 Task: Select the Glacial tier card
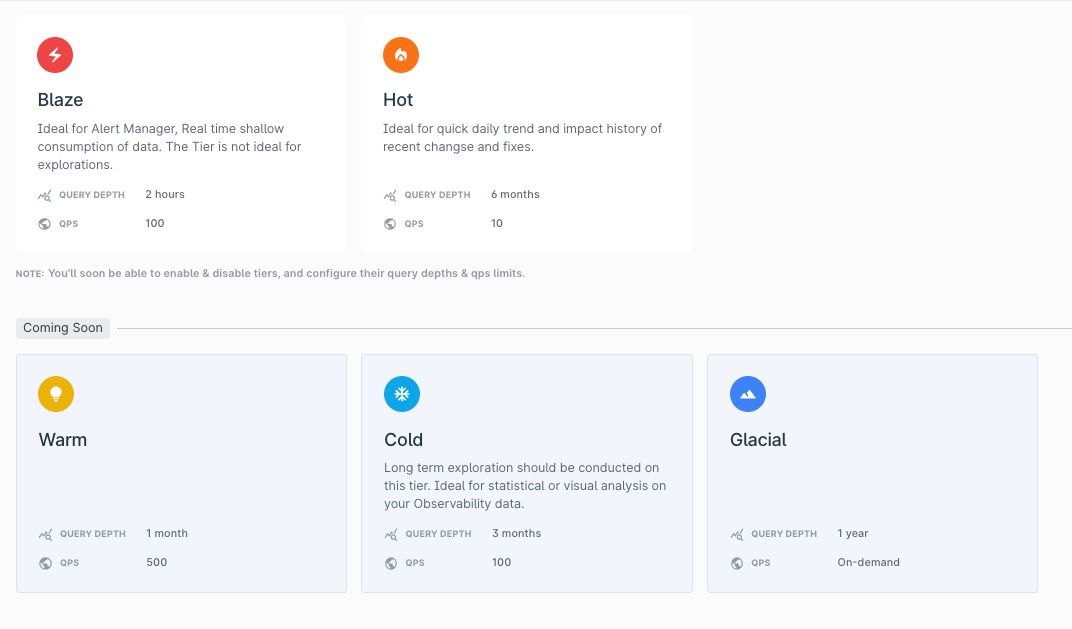[872, 472]
